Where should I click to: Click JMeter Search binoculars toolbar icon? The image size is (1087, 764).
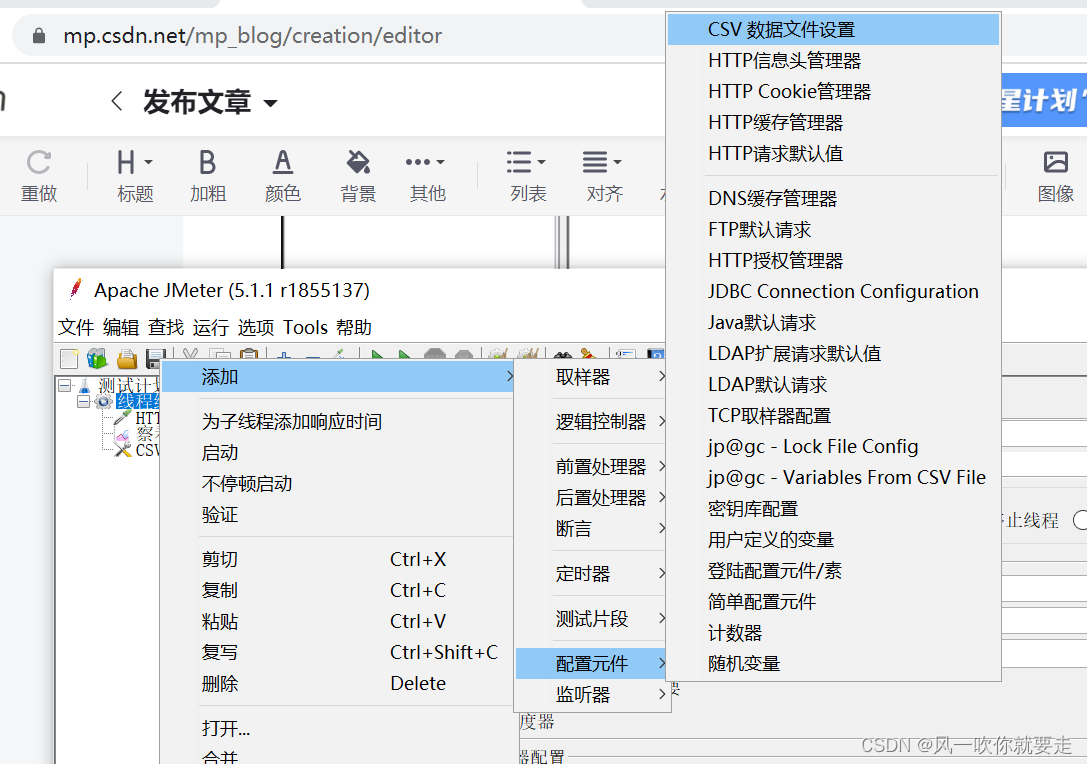click(x=563, y=356)
